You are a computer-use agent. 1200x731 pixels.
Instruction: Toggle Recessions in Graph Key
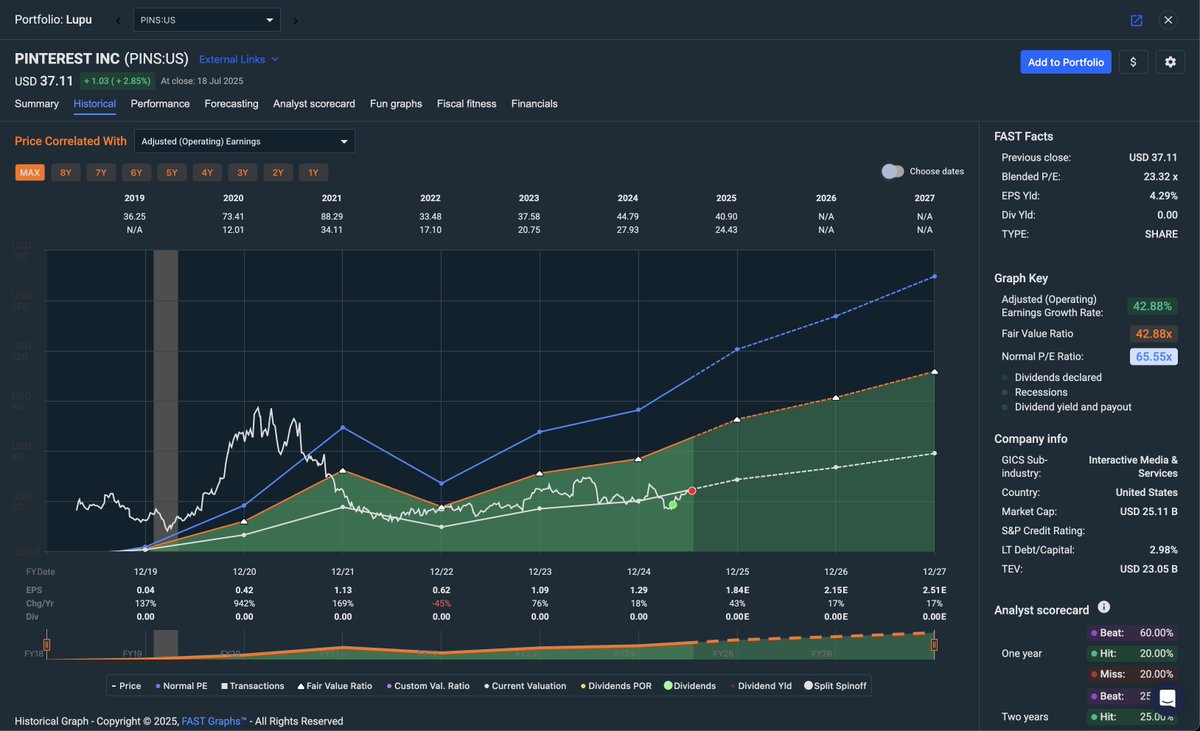coord(1033,392)
